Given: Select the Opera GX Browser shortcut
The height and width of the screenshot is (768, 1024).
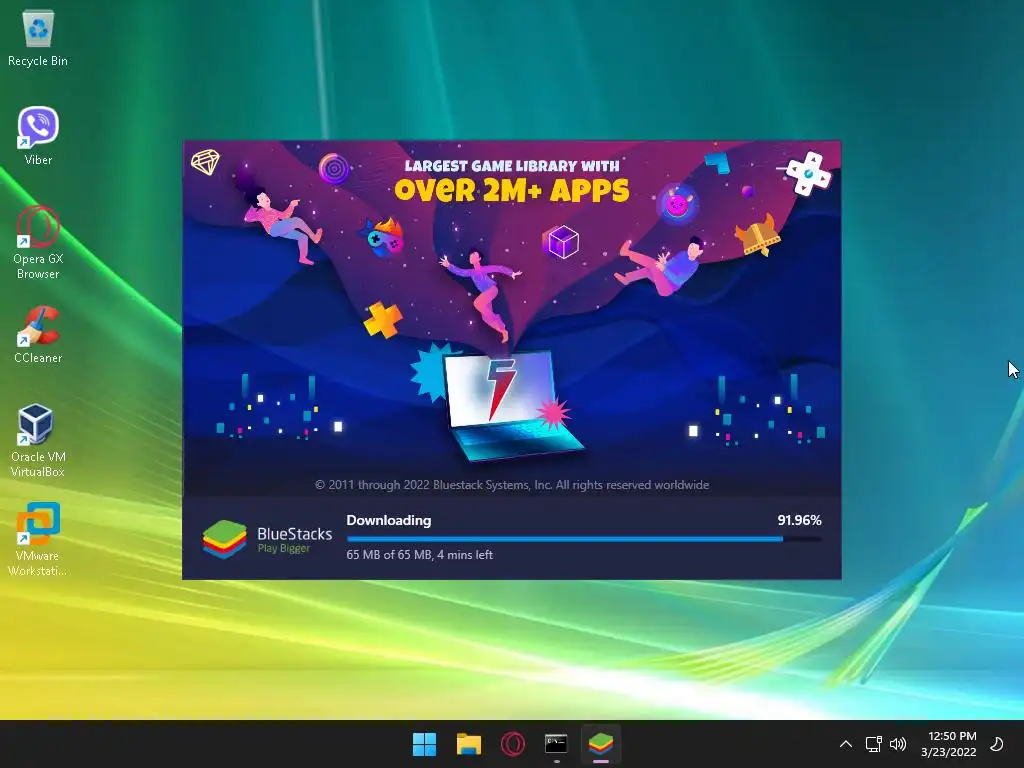Looking at the screenshot, I should tap(38, 243).
